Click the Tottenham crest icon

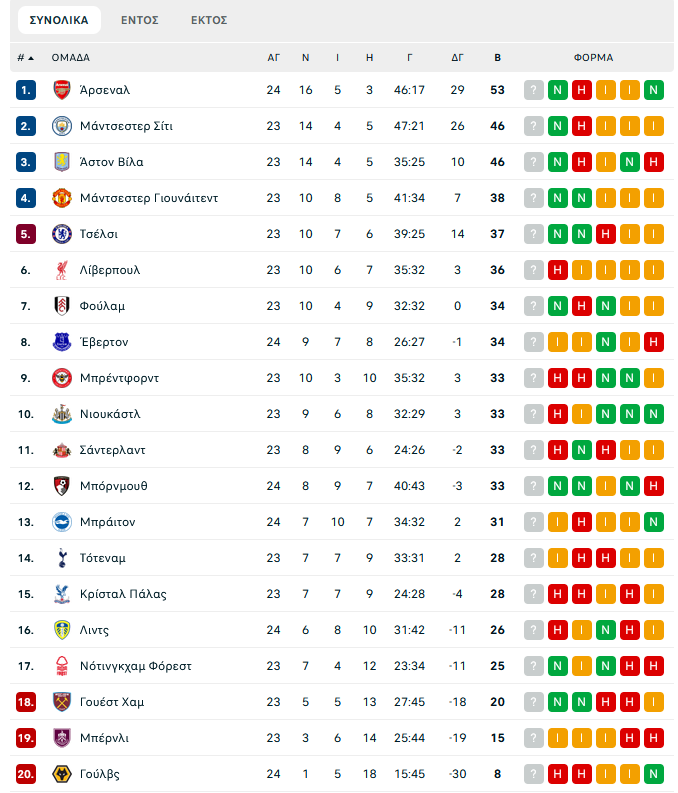point(62,558)
